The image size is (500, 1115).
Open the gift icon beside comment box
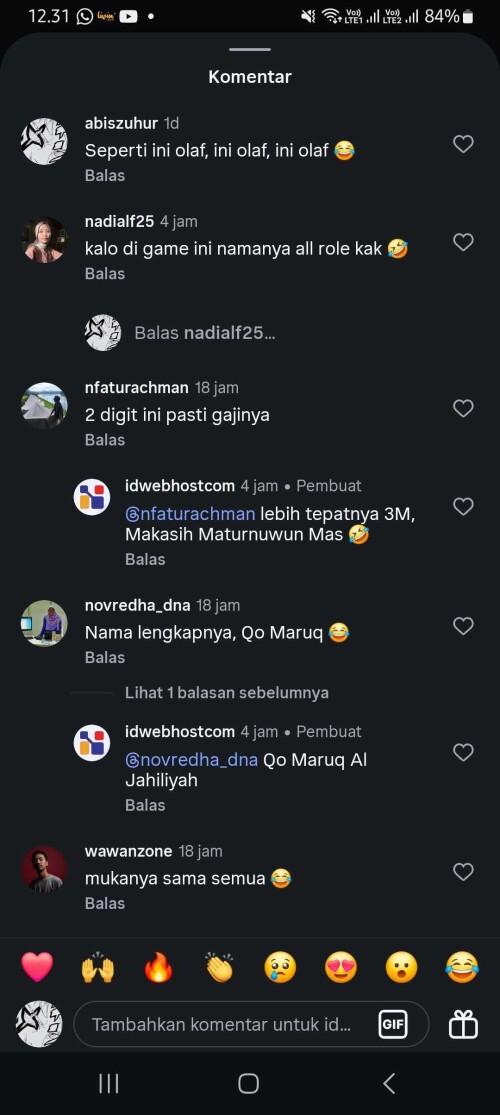point(463,1025)
